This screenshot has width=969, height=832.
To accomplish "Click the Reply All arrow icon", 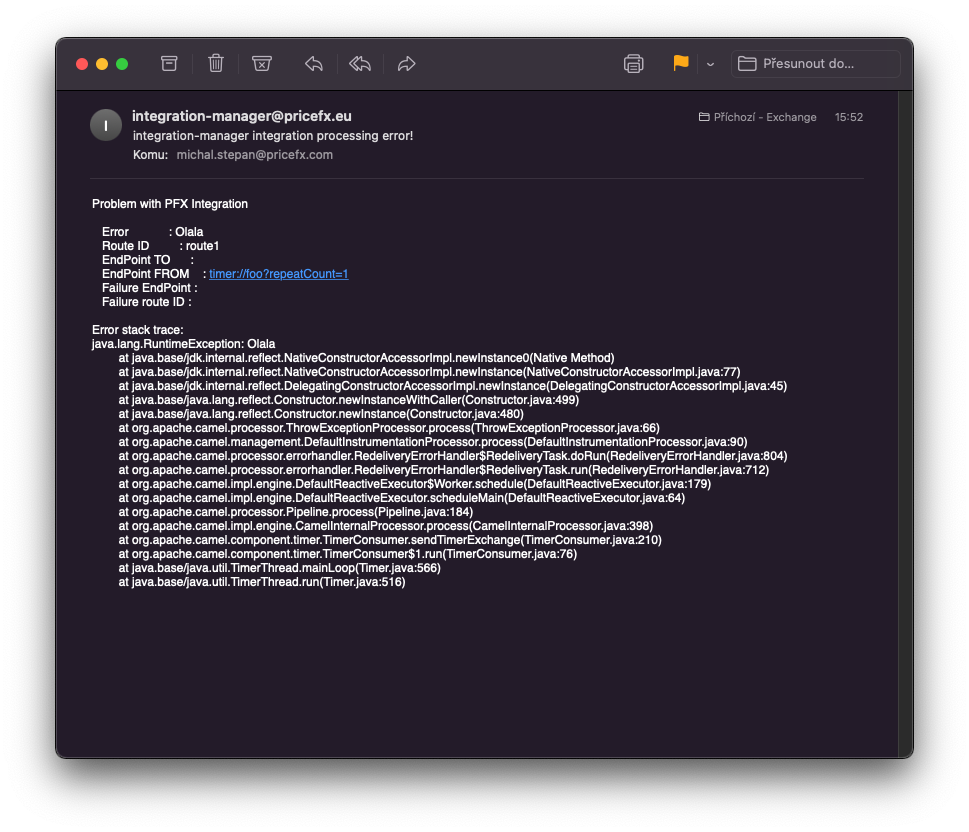I will pos(360,63).
